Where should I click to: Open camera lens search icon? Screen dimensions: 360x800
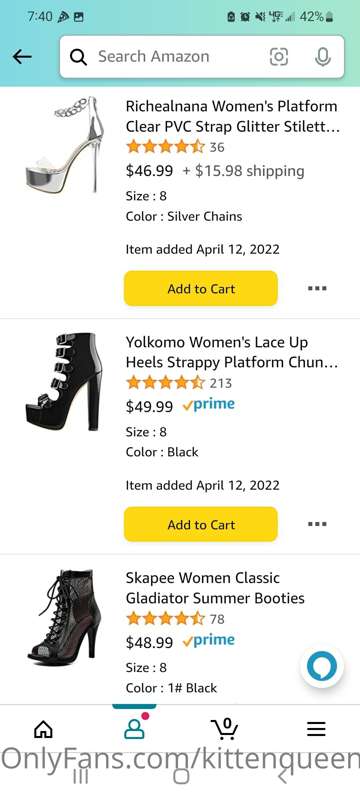278,57
